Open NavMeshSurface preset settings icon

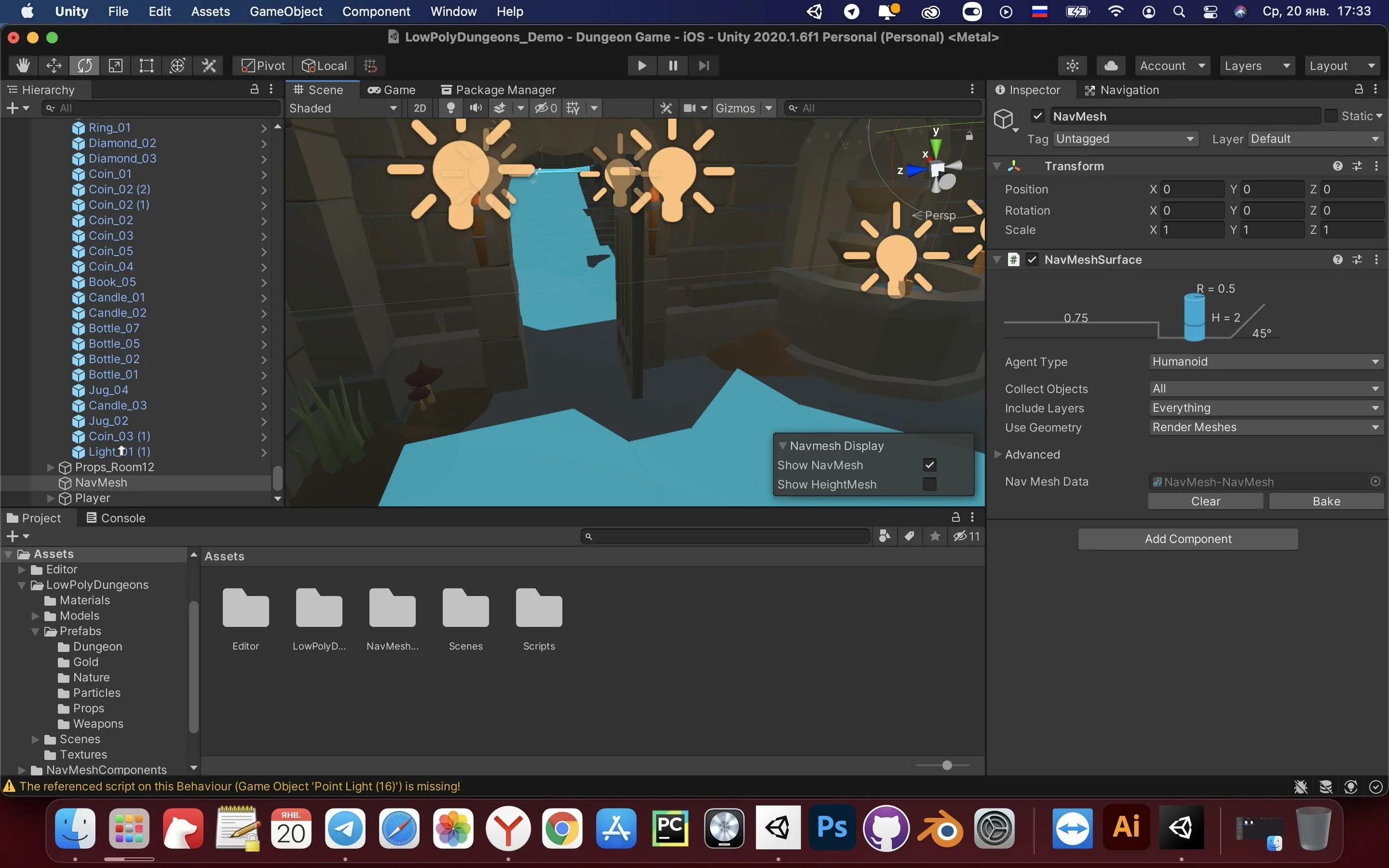(x=1357, y=259)
